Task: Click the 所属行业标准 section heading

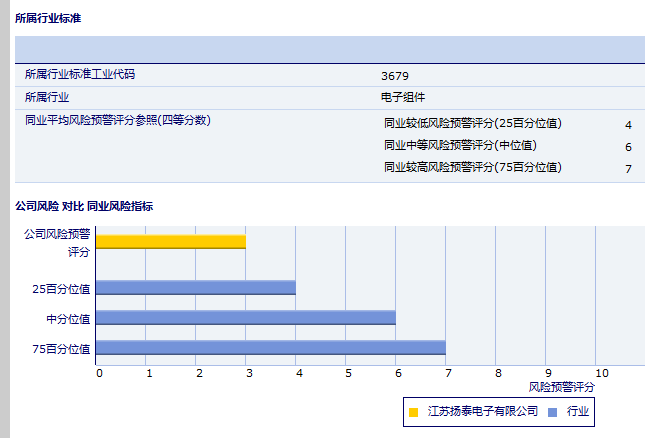Action: click(49, 18)
